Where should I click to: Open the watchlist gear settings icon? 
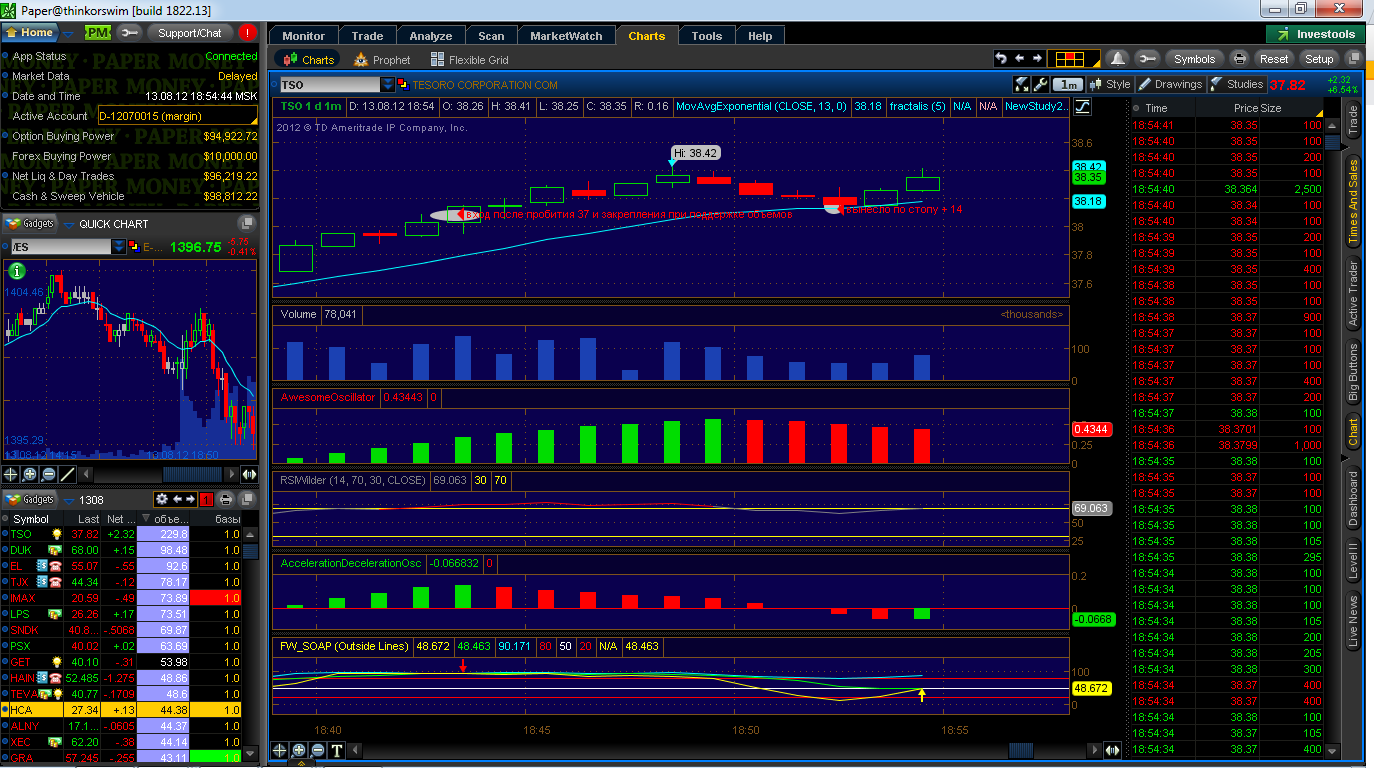click(162, 499)
